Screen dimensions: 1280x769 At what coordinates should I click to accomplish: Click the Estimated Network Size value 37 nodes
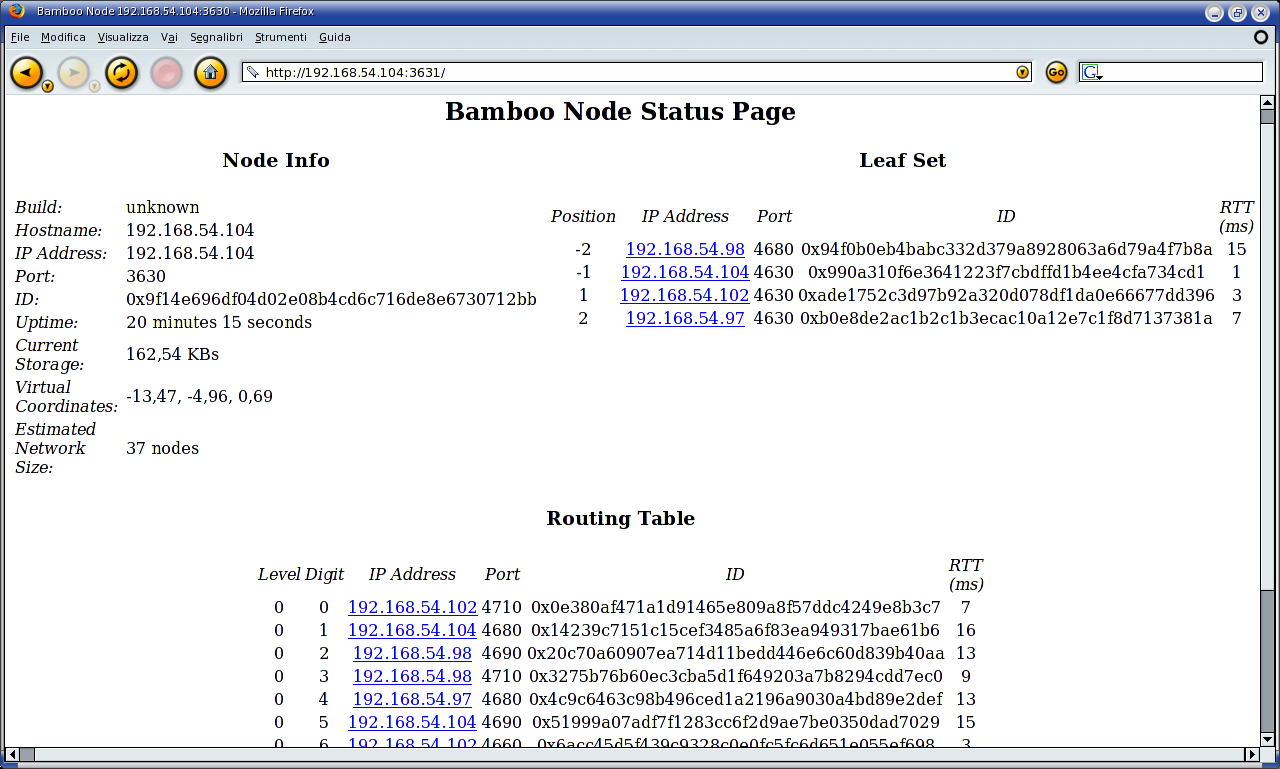162,448
